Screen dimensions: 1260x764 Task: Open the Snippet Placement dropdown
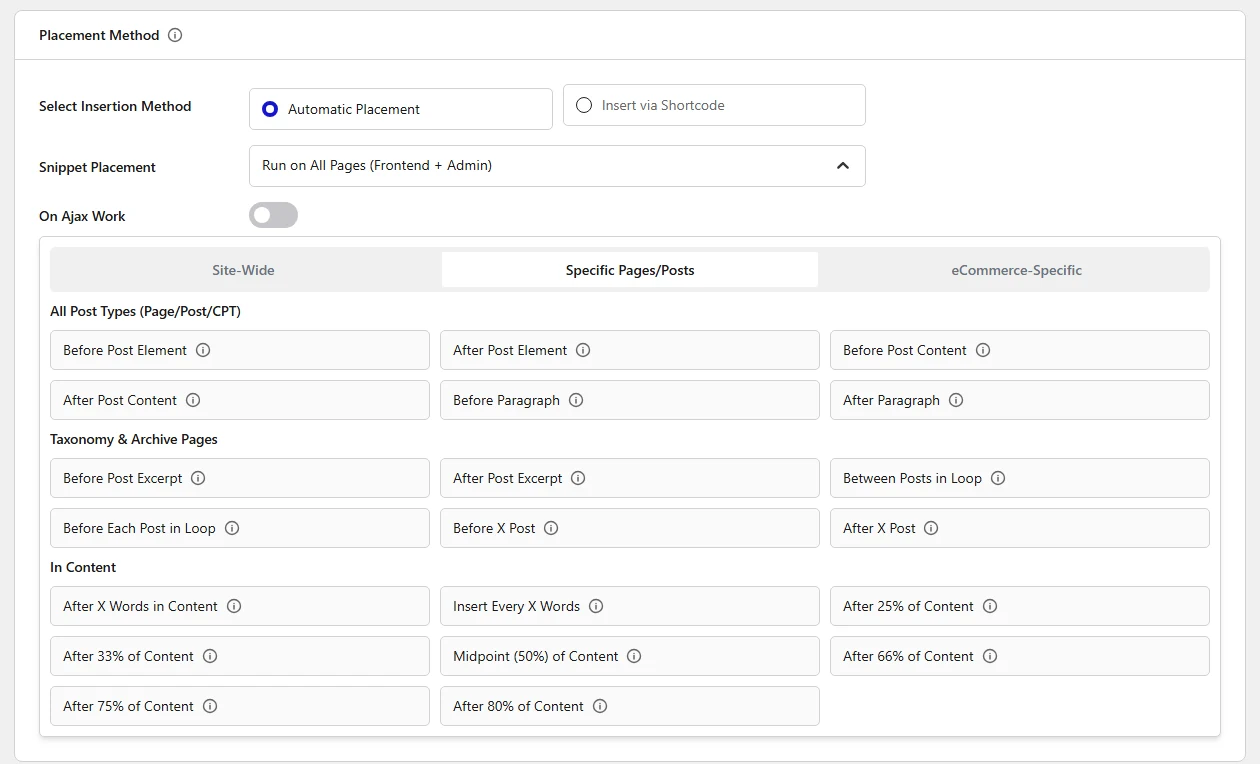tap(557, 166)
